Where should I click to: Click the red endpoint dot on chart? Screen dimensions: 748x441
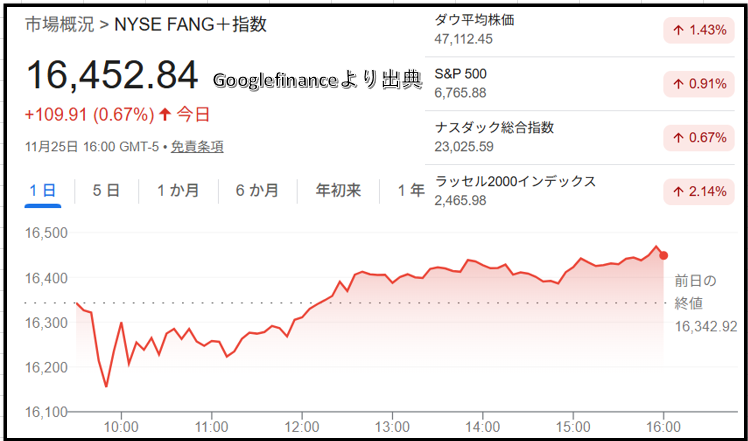(x=663, y=255)
